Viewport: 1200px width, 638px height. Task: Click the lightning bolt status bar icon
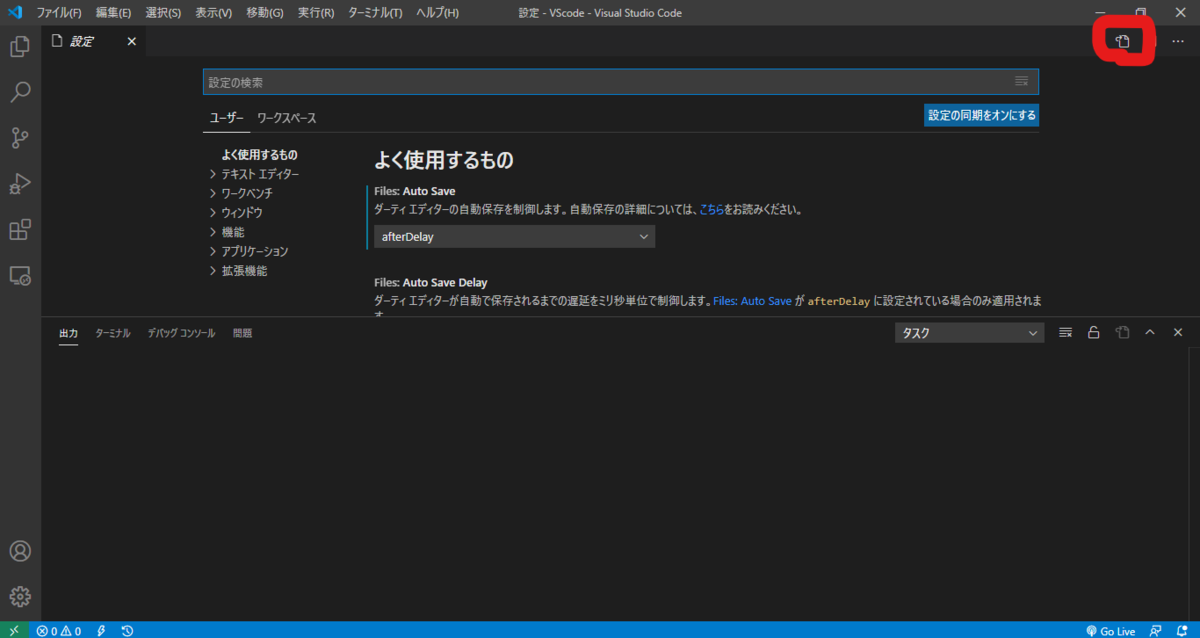point(102,630)
